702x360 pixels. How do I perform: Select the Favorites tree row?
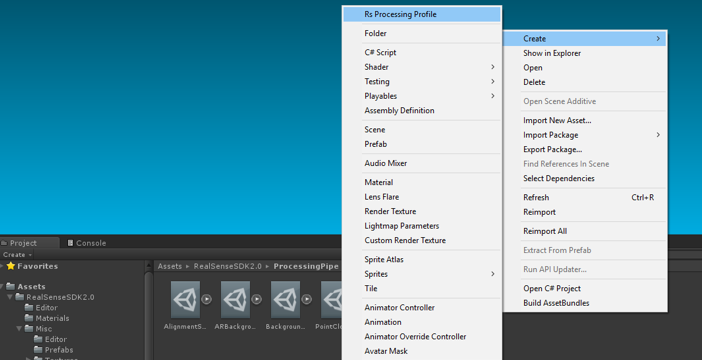72,266
